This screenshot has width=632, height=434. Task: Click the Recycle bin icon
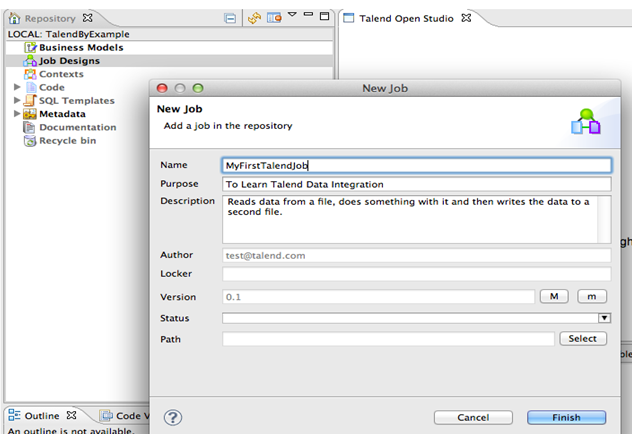[30, 141]
